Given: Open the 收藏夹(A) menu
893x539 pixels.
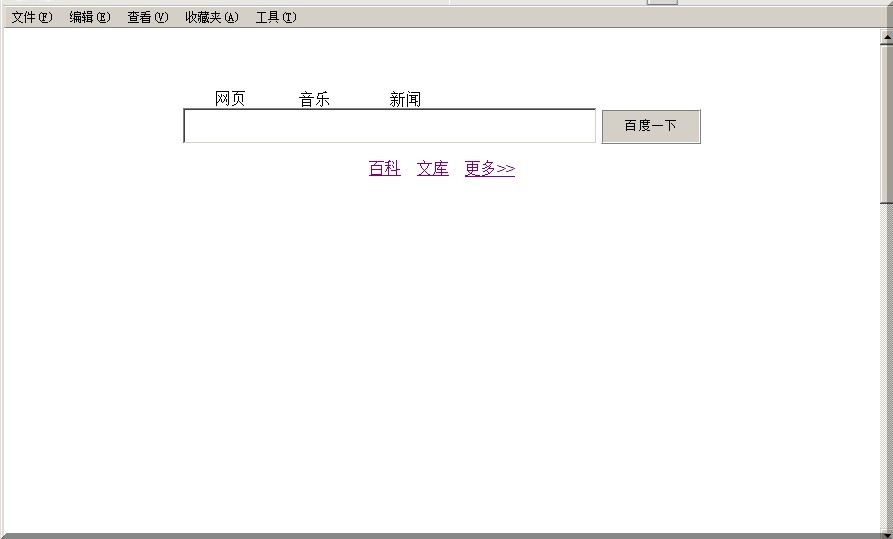Looking at the screenshot, I should coord(211,17).
